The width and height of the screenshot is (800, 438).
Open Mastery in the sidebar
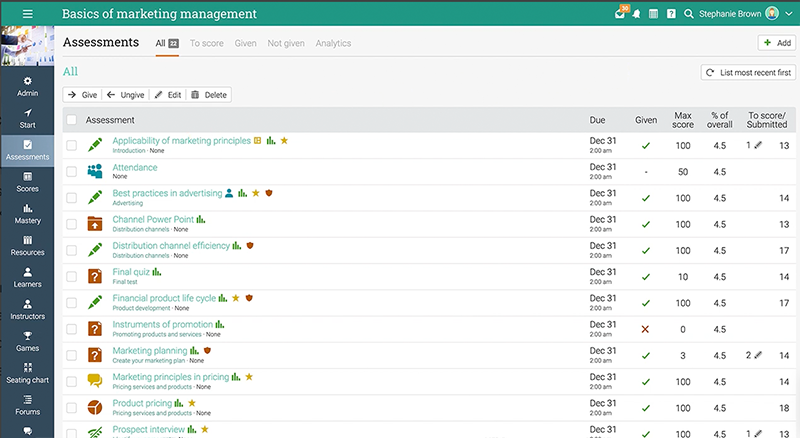point(28,214)
